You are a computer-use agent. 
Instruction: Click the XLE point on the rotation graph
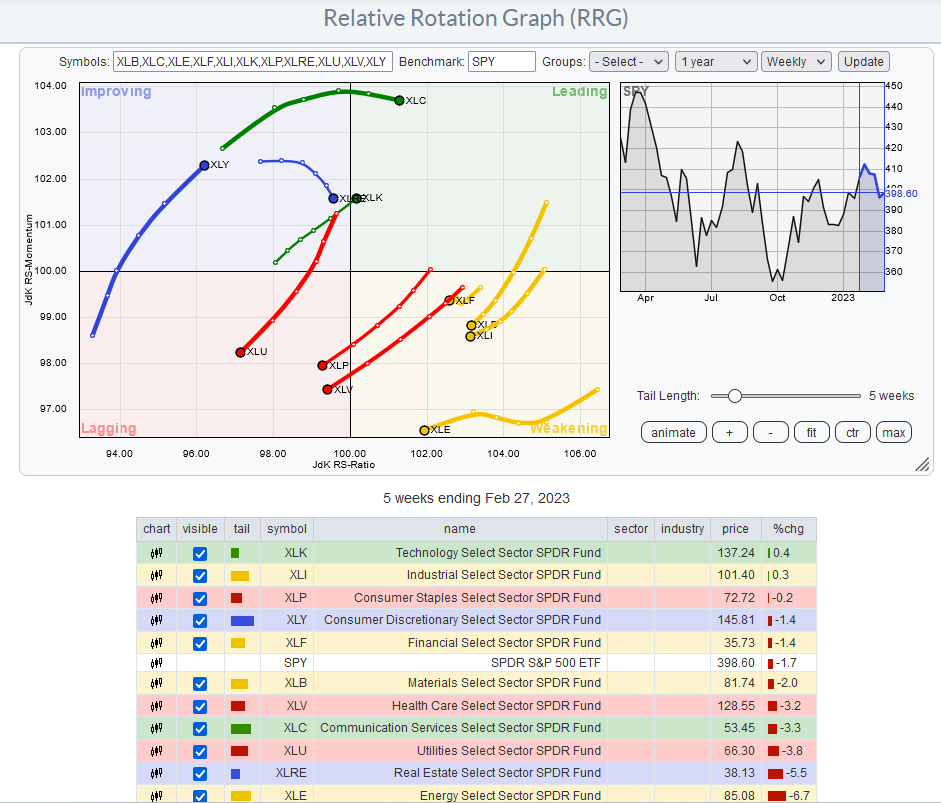point(424,430)
